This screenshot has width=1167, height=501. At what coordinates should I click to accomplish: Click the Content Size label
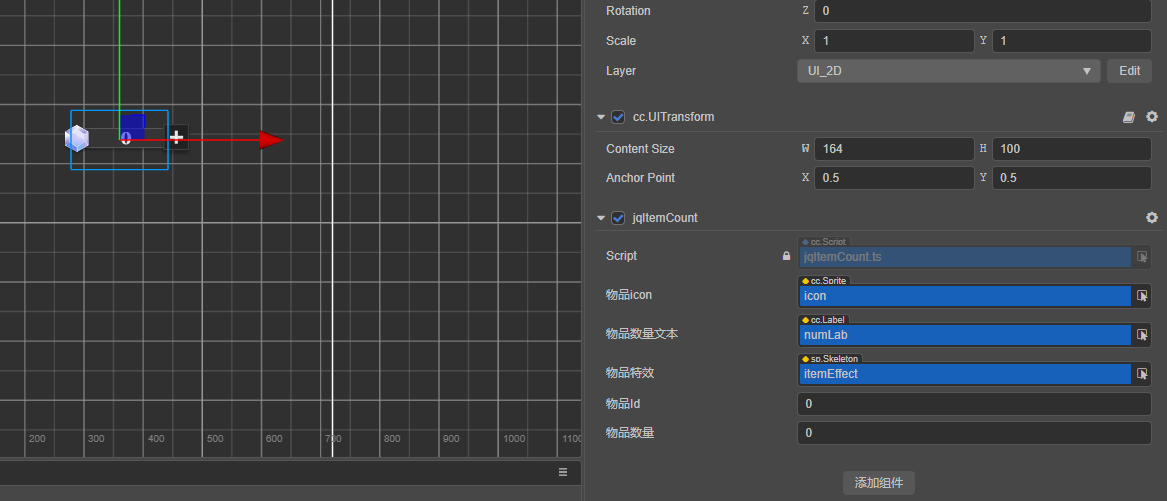[640, 149]
